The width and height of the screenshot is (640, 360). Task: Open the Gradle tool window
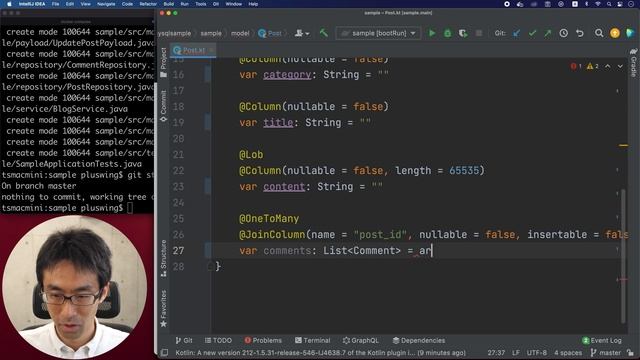pos(633,63)
